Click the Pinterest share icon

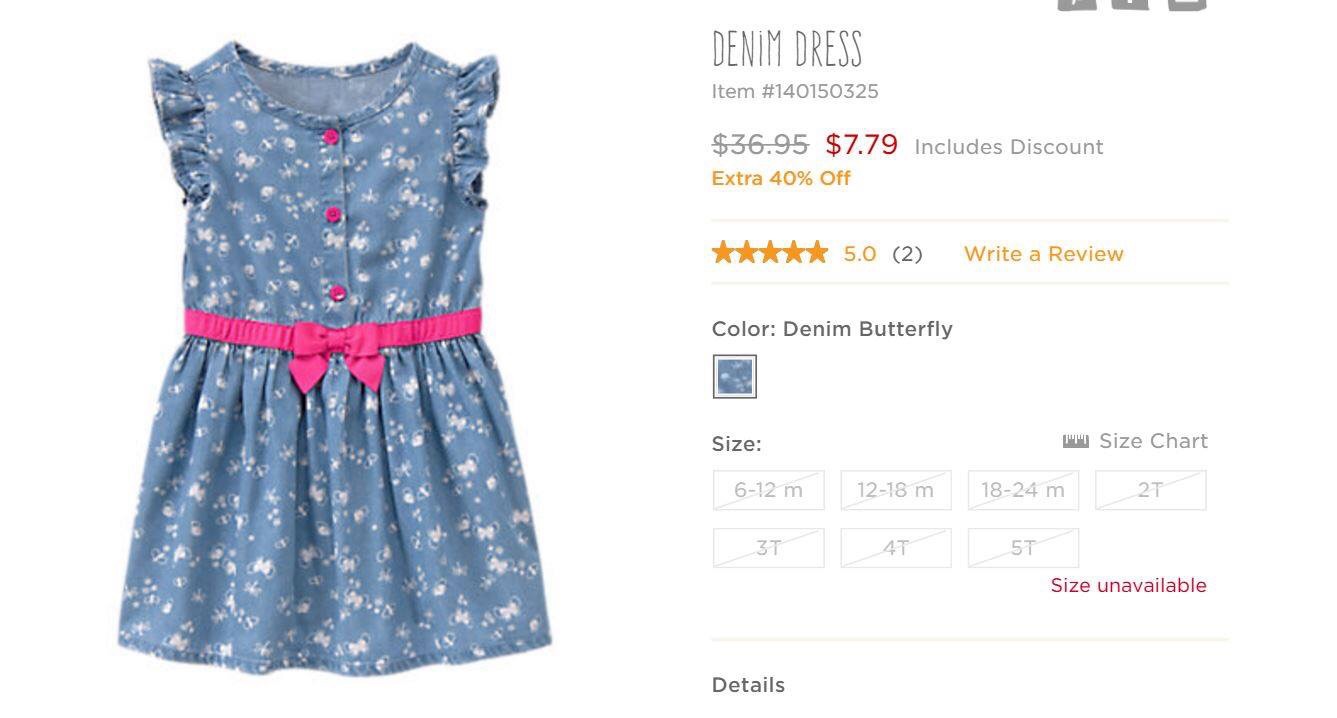[x=1077, y=3]
